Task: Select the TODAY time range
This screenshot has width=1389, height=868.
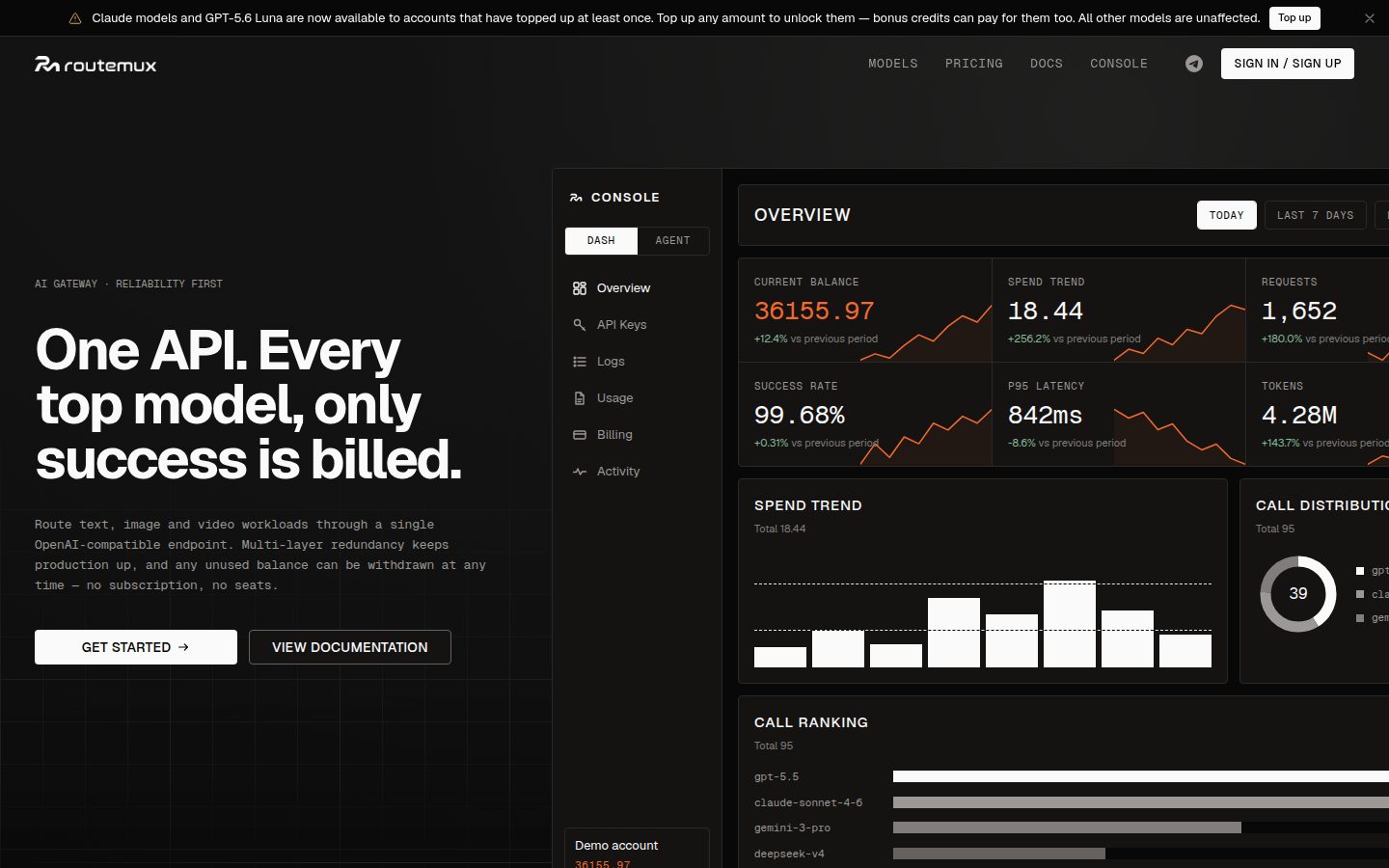Action: click(x=1227, y=215)
